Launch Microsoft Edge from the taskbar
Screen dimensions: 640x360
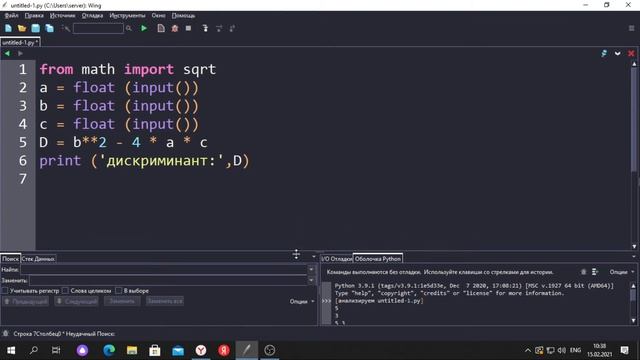(109, 350)
